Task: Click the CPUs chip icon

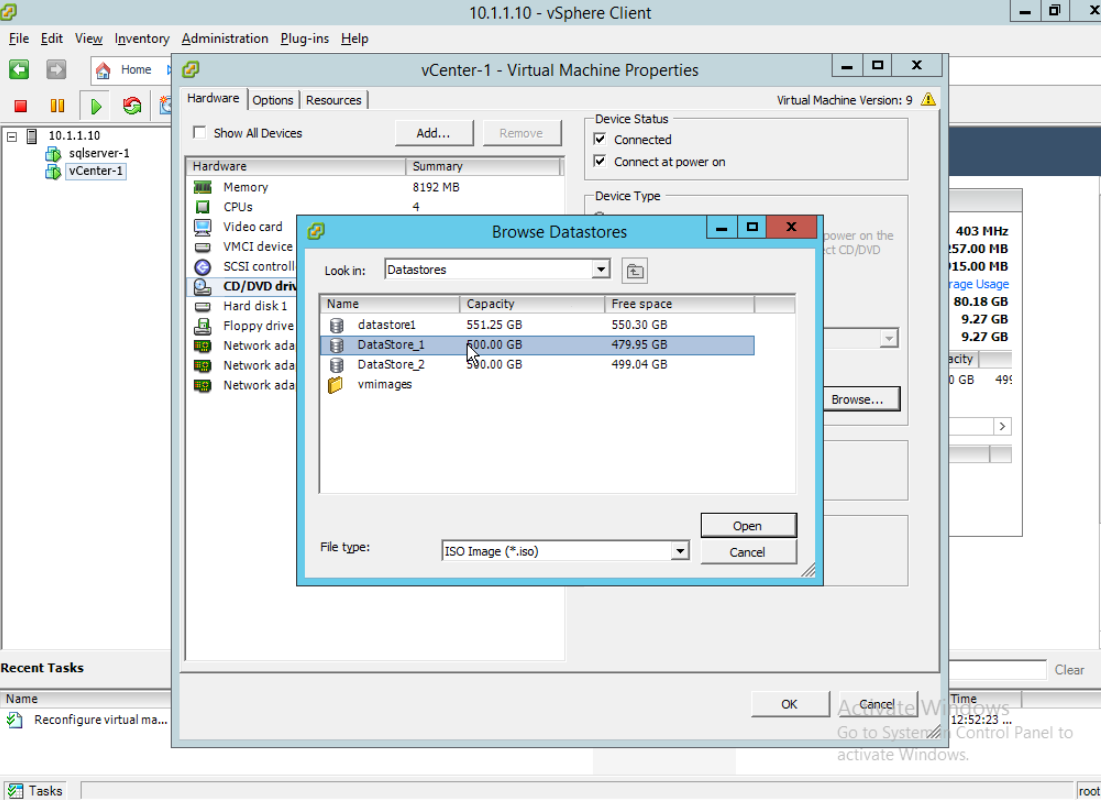Action: coord(203,207)
